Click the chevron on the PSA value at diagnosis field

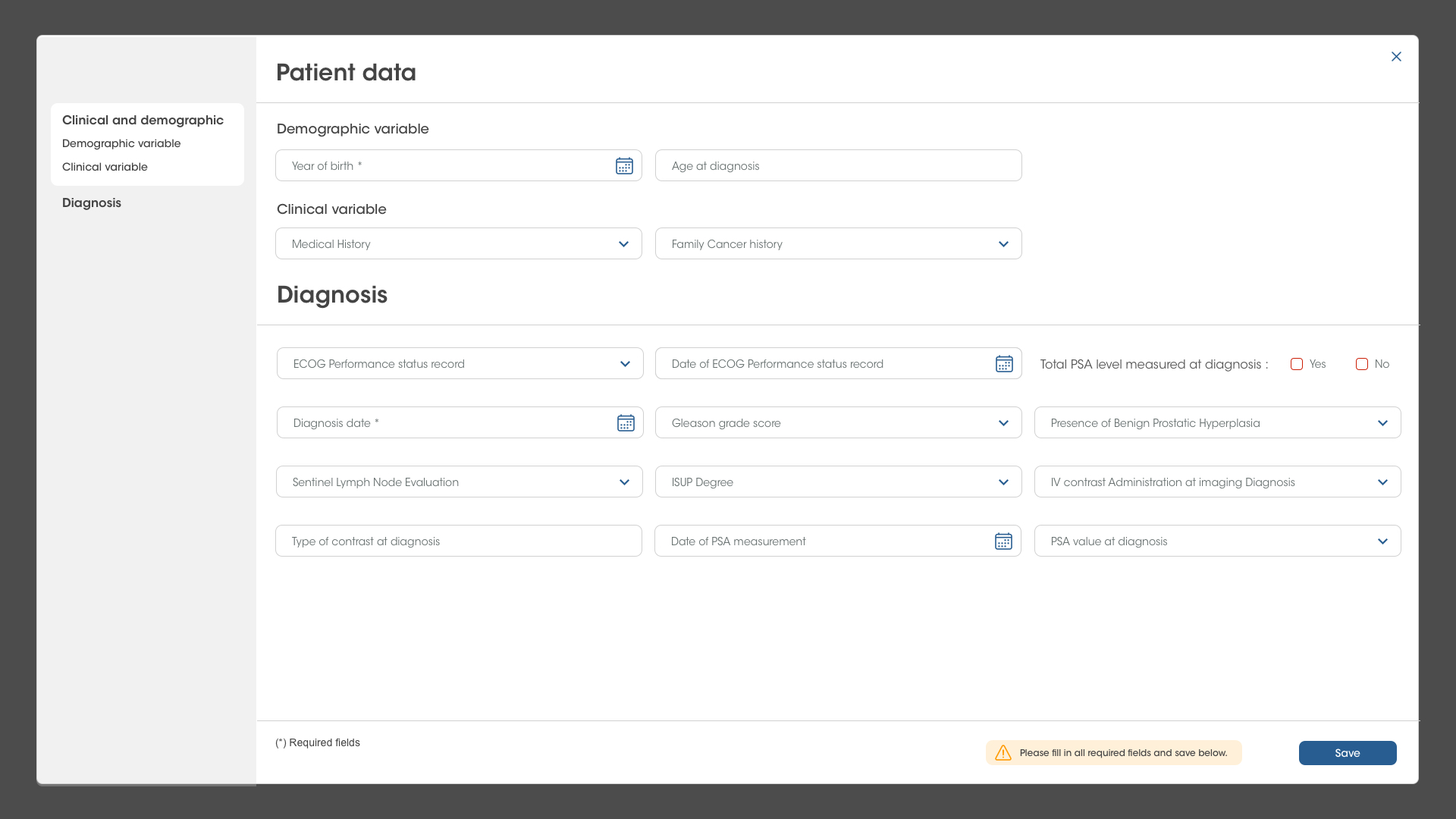(x=1382, y=541)
